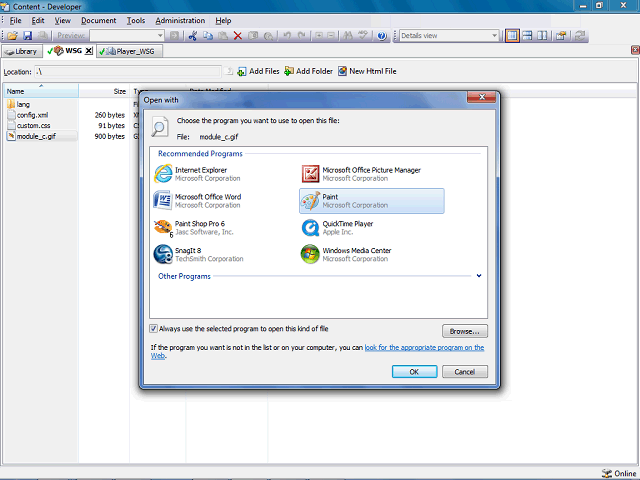Sort by the Name column header

coord(41,91)
